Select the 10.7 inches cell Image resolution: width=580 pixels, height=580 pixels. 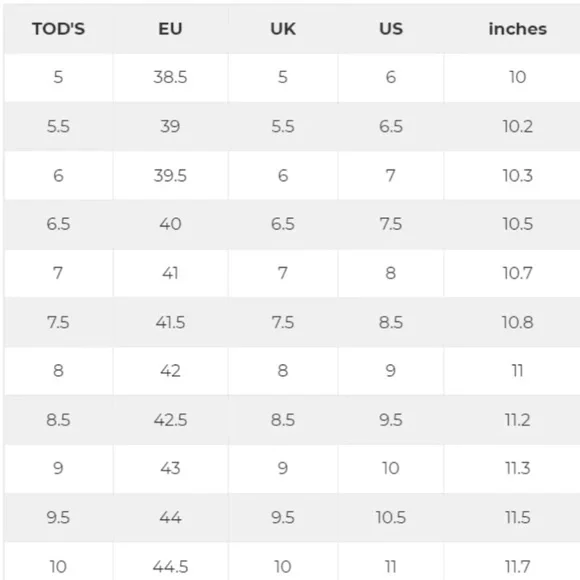click(517, 273)
